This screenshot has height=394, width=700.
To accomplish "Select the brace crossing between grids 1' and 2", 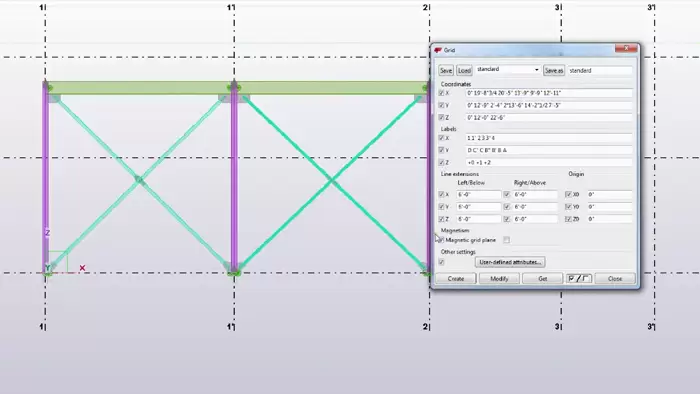I will [x=331, y=180].
